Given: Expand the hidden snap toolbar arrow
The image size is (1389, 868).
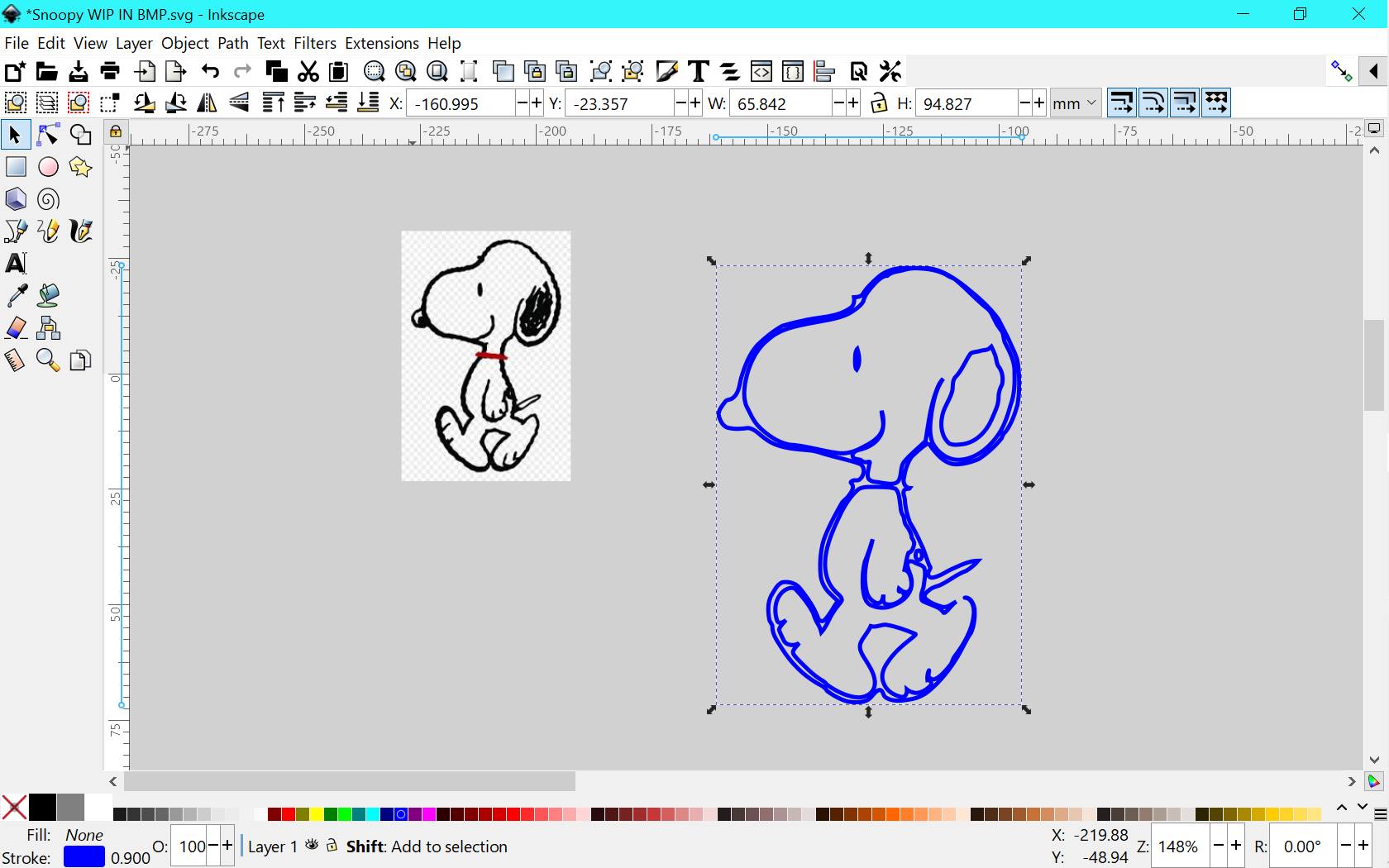Looking at the screenshot, I should pos(1373,72).
